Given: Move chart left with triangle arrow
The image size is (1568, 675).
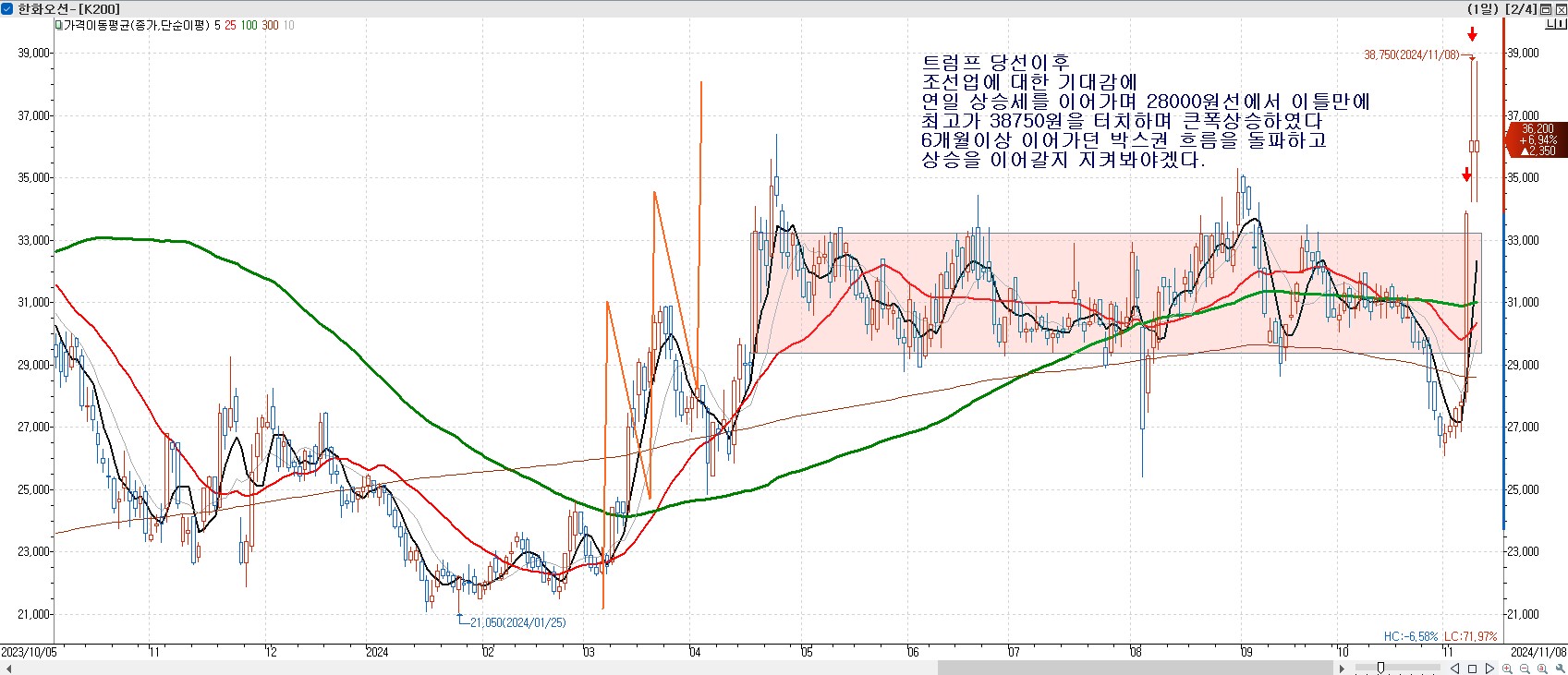Looking at the screenshot, I should click(1455, 669).
